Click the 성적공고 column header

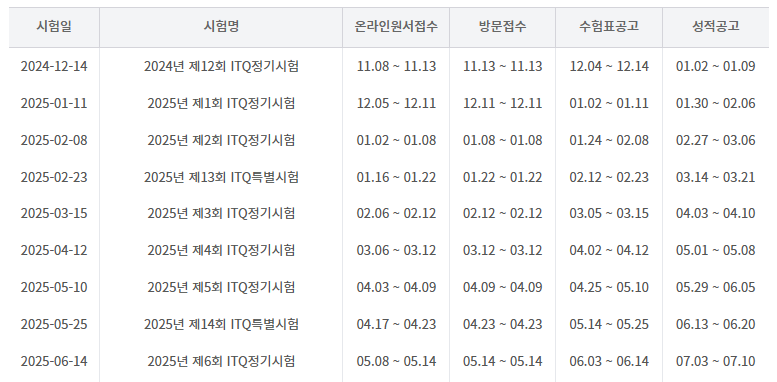716,27
